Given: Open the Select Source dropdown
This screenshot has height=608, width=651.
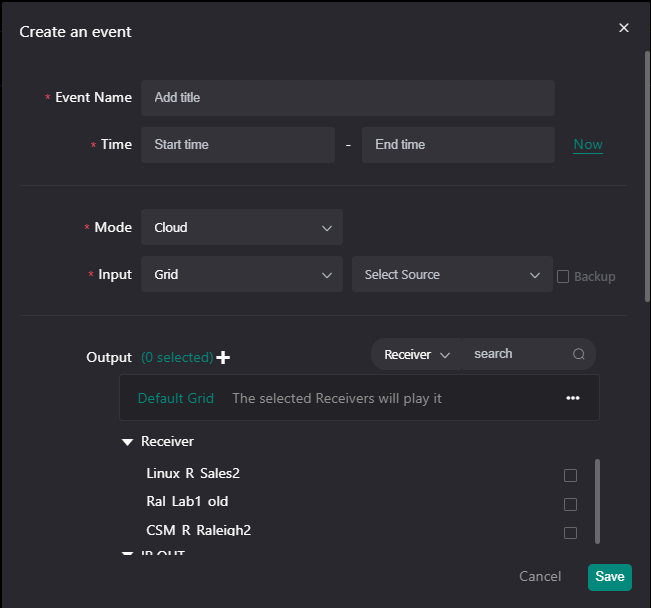Looking at the screenshot, I should click(x=452, y=275).
